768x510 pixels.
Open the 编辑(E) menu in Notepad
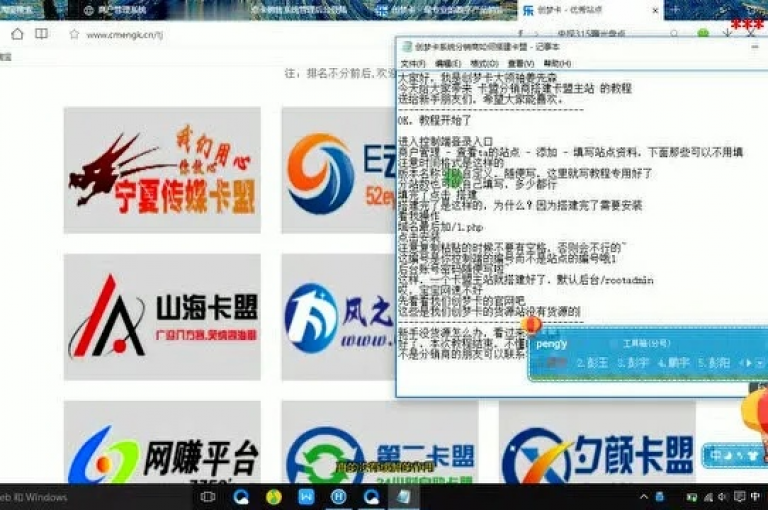point(448,64)
